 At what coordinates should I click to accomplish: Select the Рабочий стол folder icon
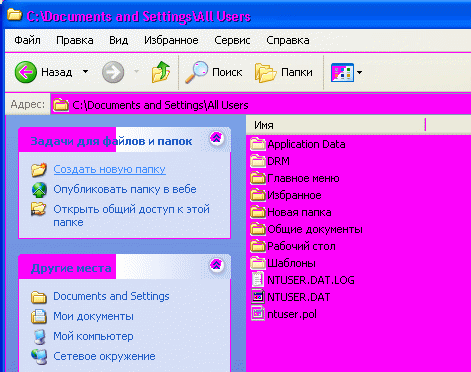pos(258,246)
